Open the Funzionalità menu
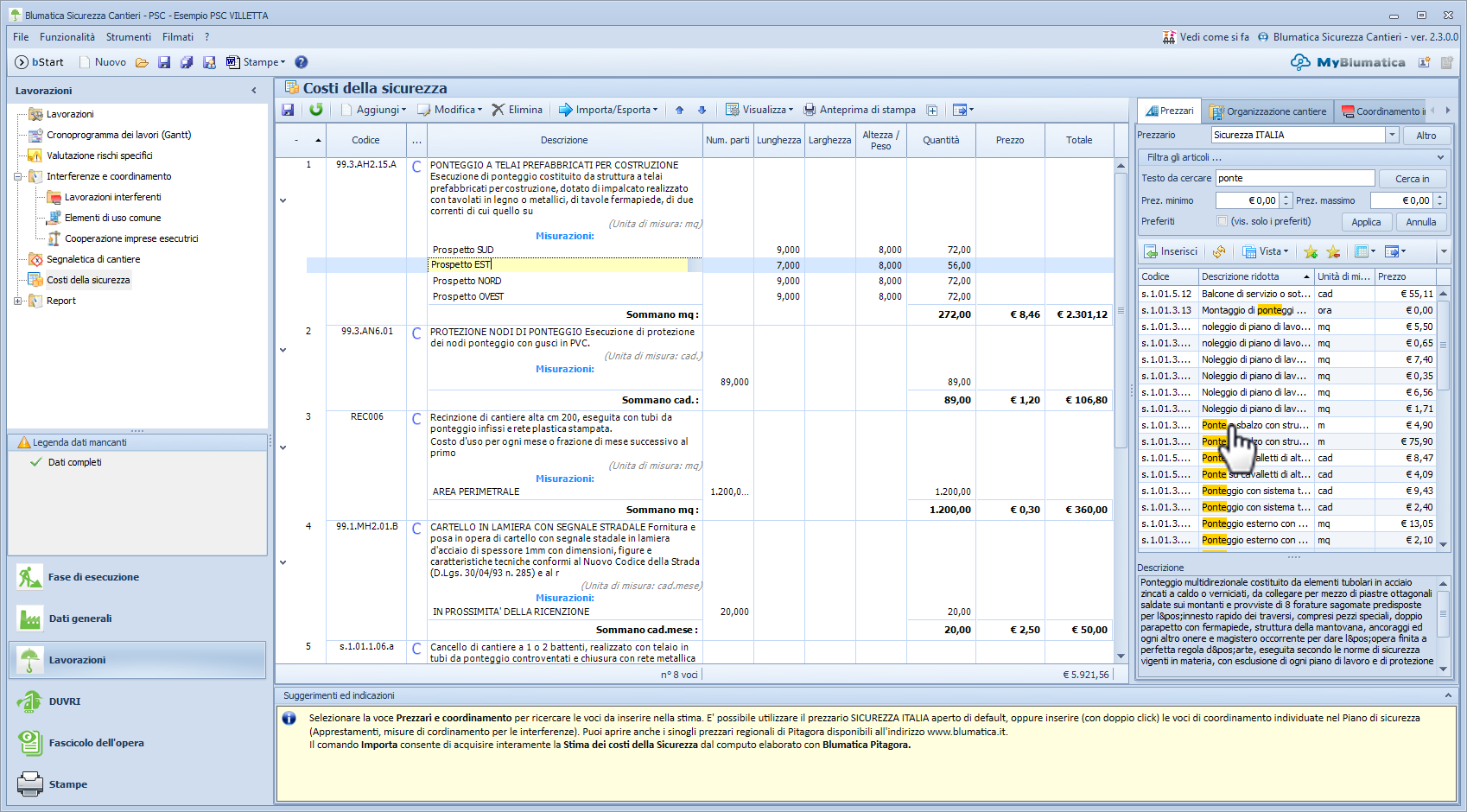The width and height of the screenshot is (1467, 812). click(x=67, y=37)
